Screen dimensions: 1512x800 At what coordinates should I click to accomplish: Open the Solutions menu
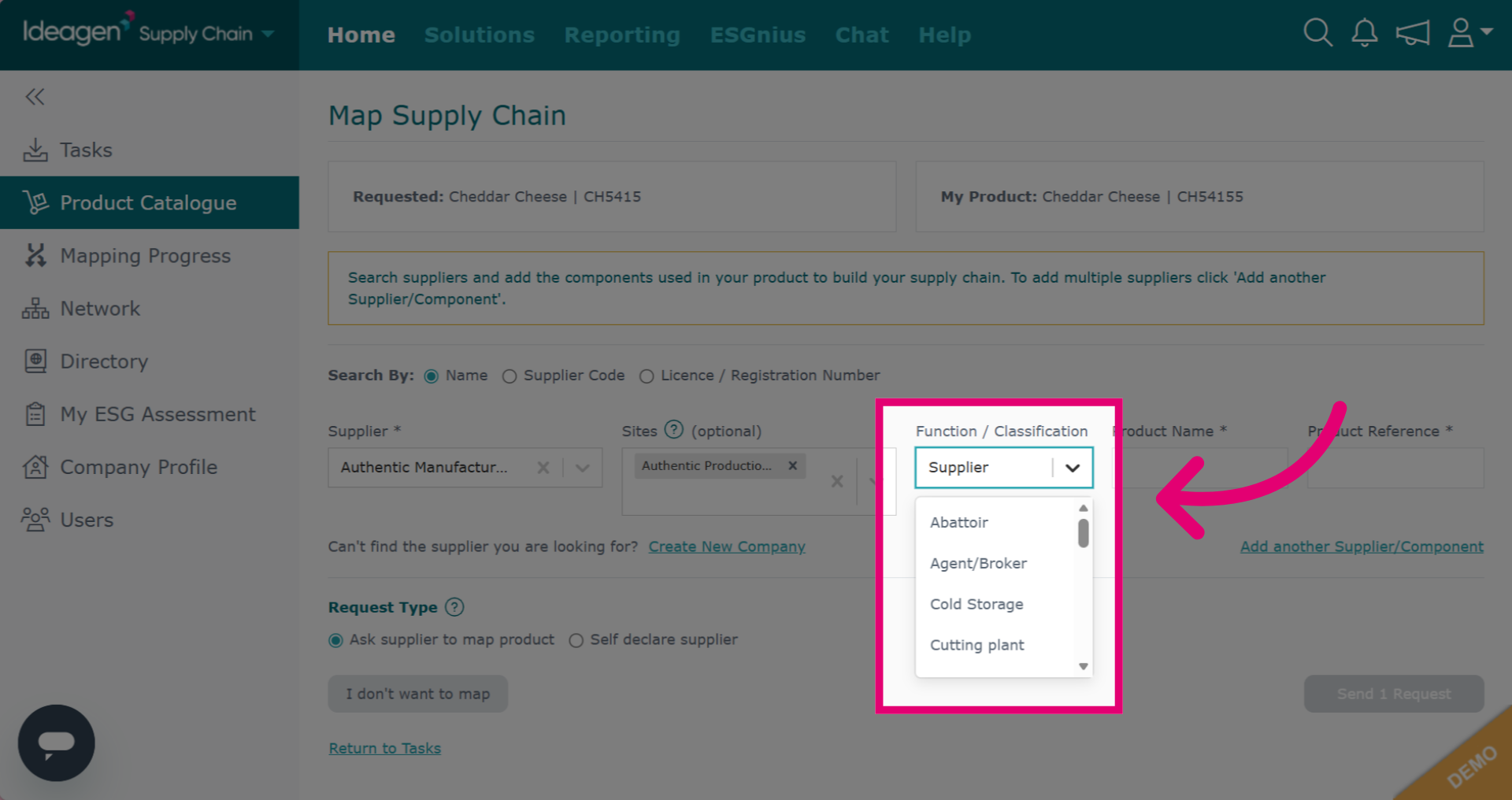tap(480, 35)
